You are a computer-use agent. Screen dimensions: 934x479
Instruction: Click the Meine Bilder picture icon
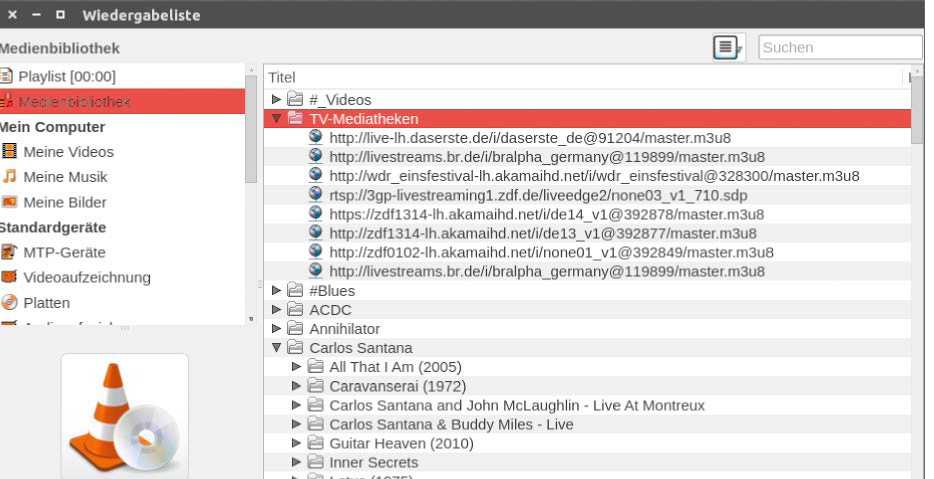pyautogui.click(x=9, y=202)
